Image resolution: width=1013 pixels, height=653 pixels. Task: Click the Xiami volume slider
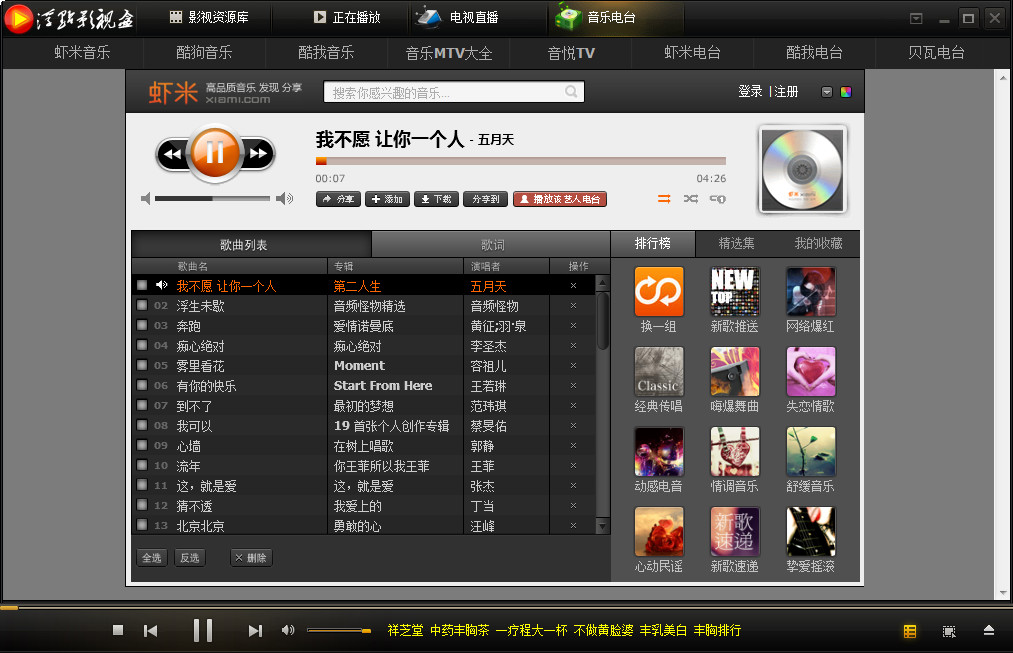(213, 198)
